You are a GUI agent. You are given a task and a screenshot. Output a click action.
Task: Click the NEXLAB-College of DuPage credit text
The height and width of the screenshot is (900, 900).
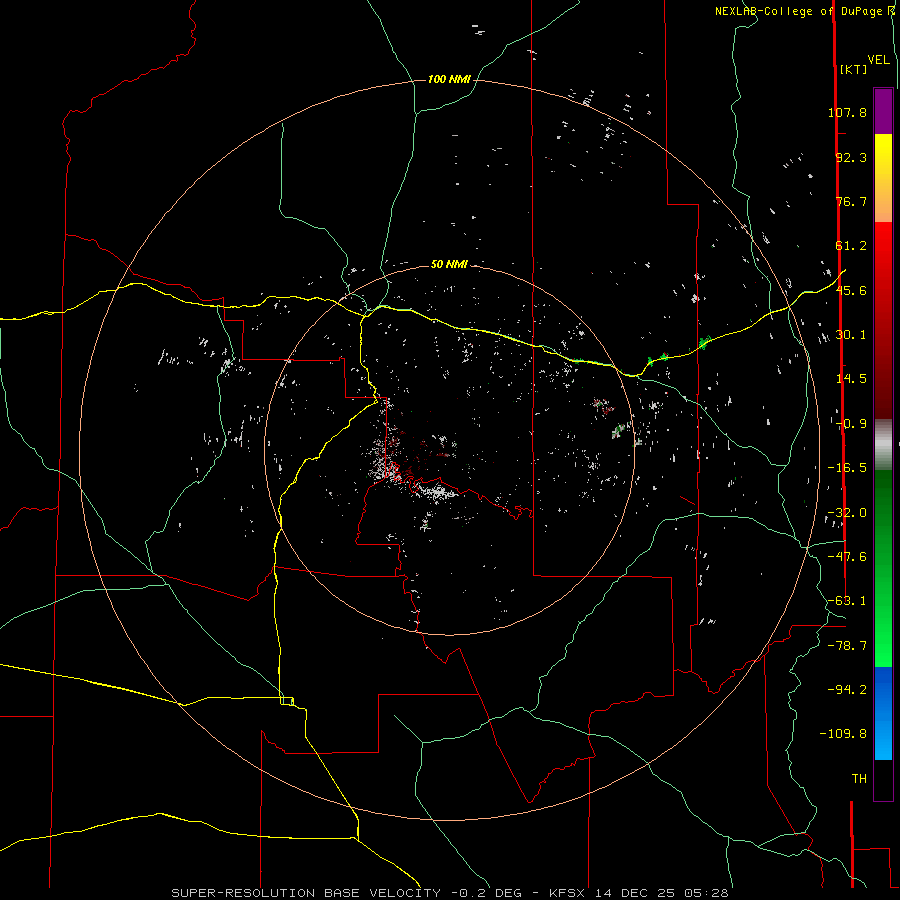click(804, 11)
